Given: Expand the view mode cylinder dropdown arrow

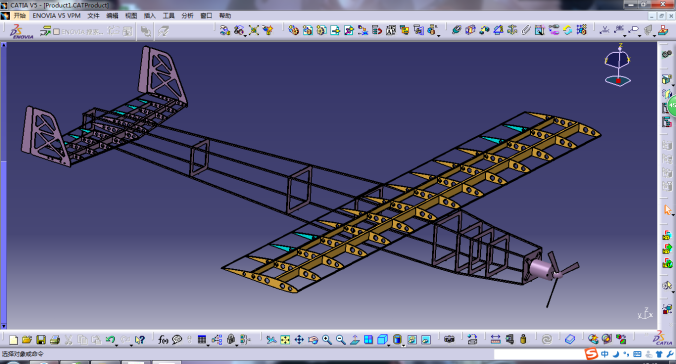Looking at the screenshot, I should 403,345.
